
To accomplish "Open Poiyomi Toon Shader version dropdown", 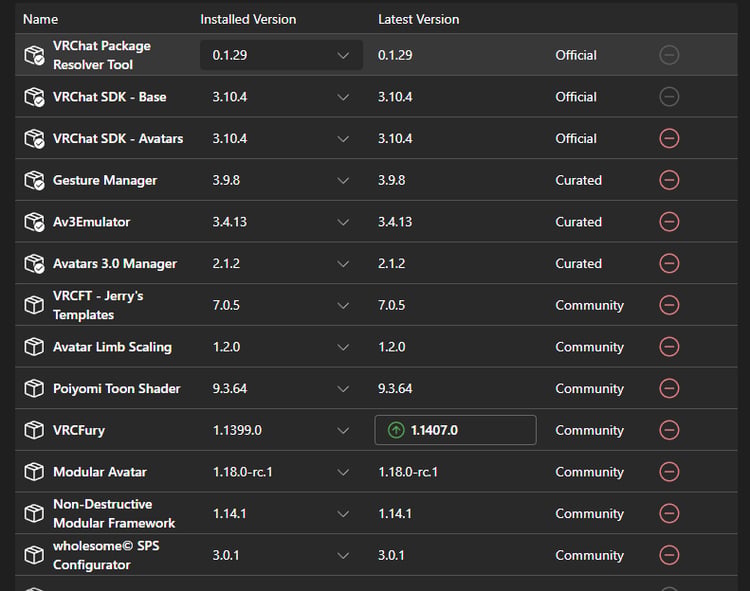I will [281, 388].
